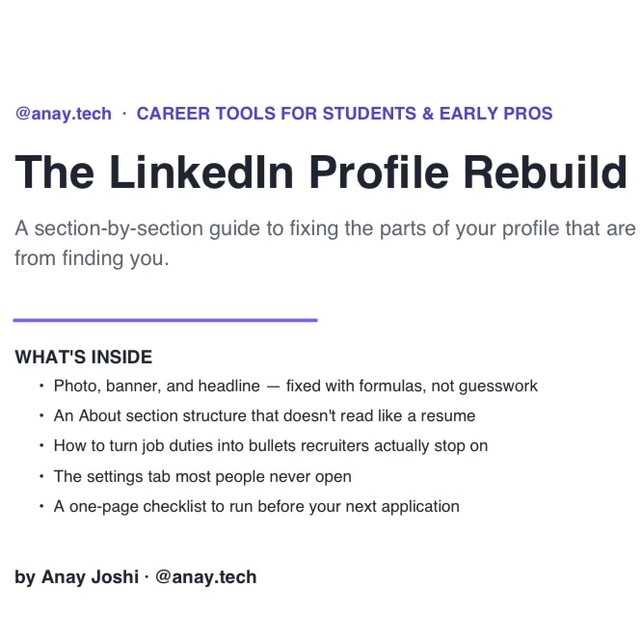
Task: Click the word LinkedIn in the title
Action: click(x=202, y=172)
